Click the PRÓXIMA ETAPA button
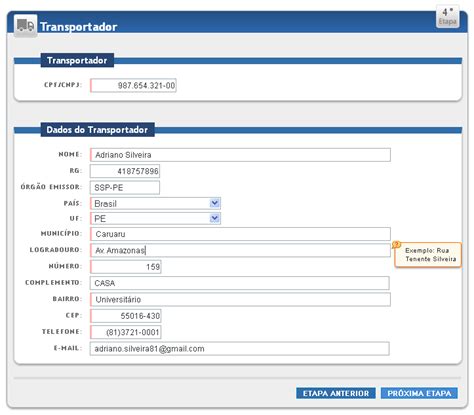 click(419, 393)
